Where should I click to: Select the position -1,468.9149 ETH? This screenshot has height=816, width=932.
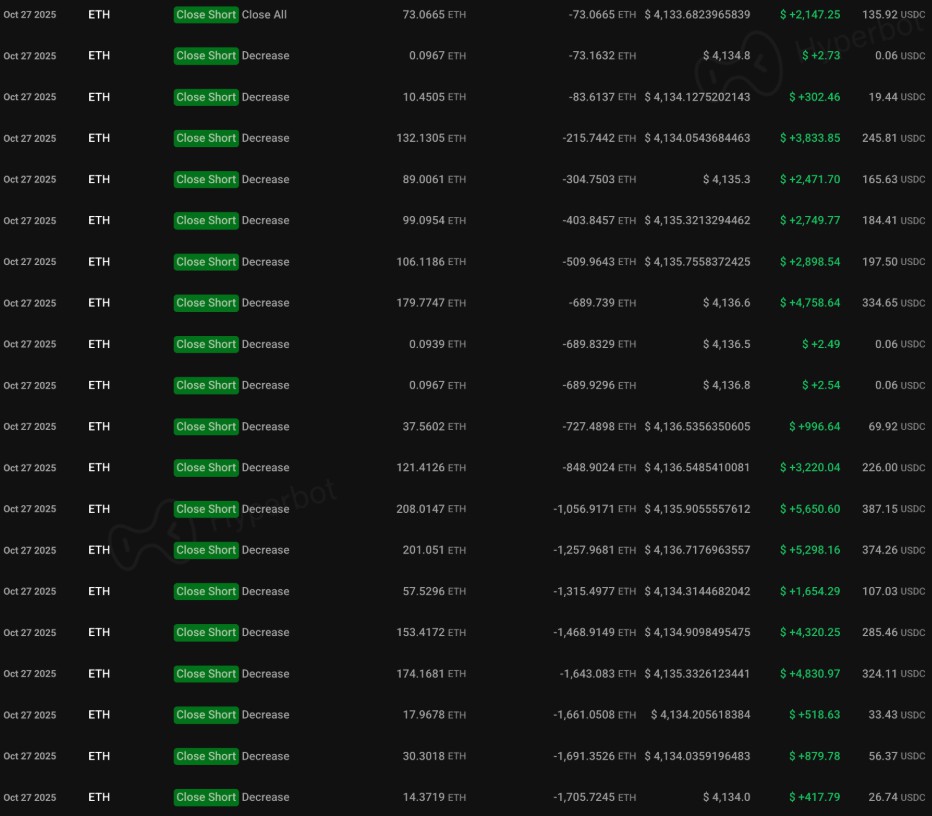pos(594,632)
